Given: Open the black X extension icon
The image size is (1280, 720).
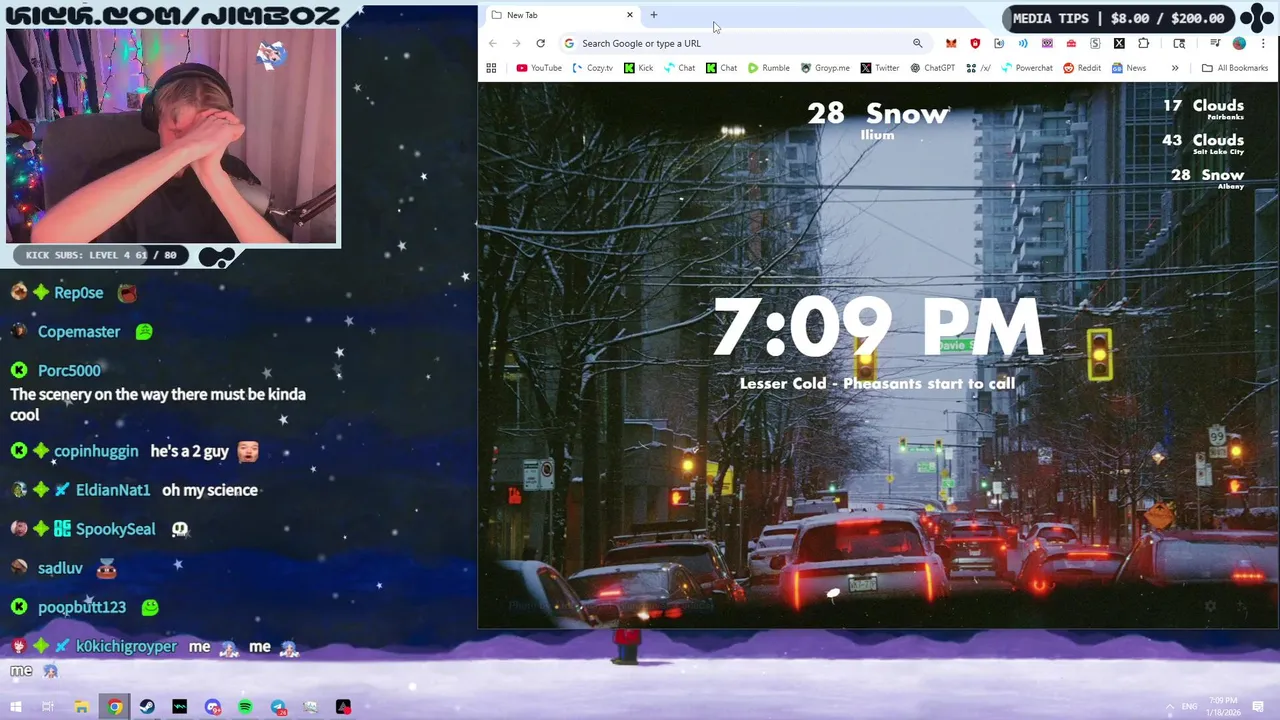Looking at the screenshot, I should 1119,43.
